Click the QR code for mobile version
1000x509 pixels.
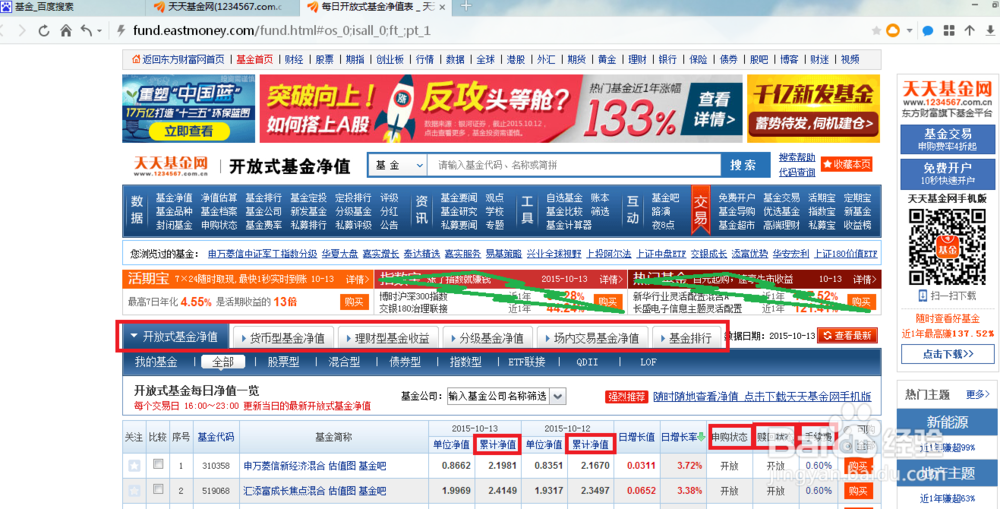946,247
